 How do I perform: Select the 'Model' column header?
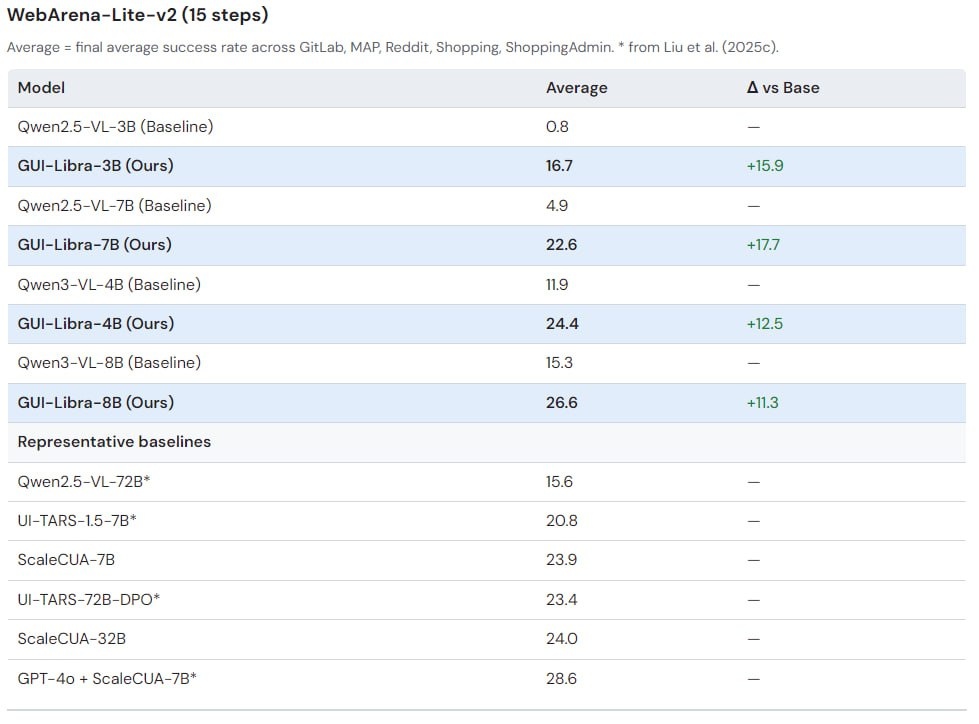point(41,87)
